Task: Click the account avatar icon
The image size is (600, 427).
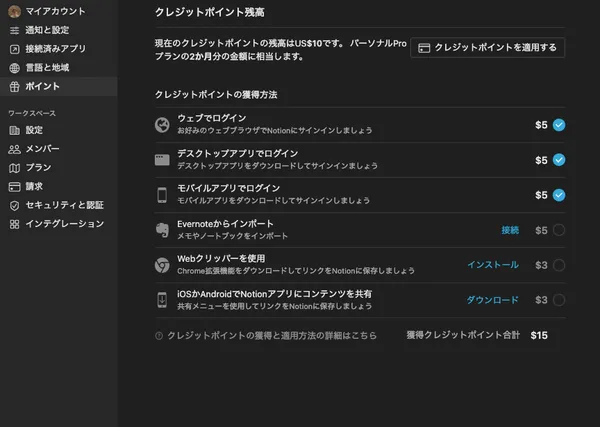Action: pyautogui.click(x=15, y=11)
